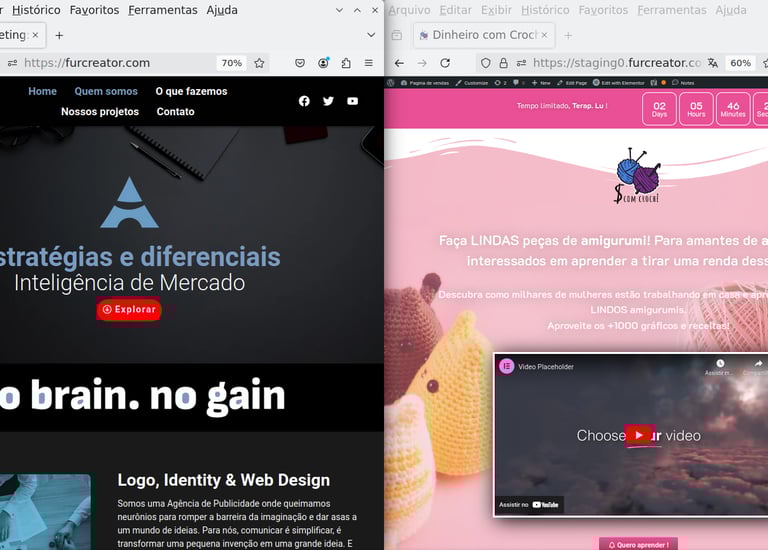Click the 60% zoom indicator in right window
This screenshot has width=768, height=550.
(x=740, y=63)
